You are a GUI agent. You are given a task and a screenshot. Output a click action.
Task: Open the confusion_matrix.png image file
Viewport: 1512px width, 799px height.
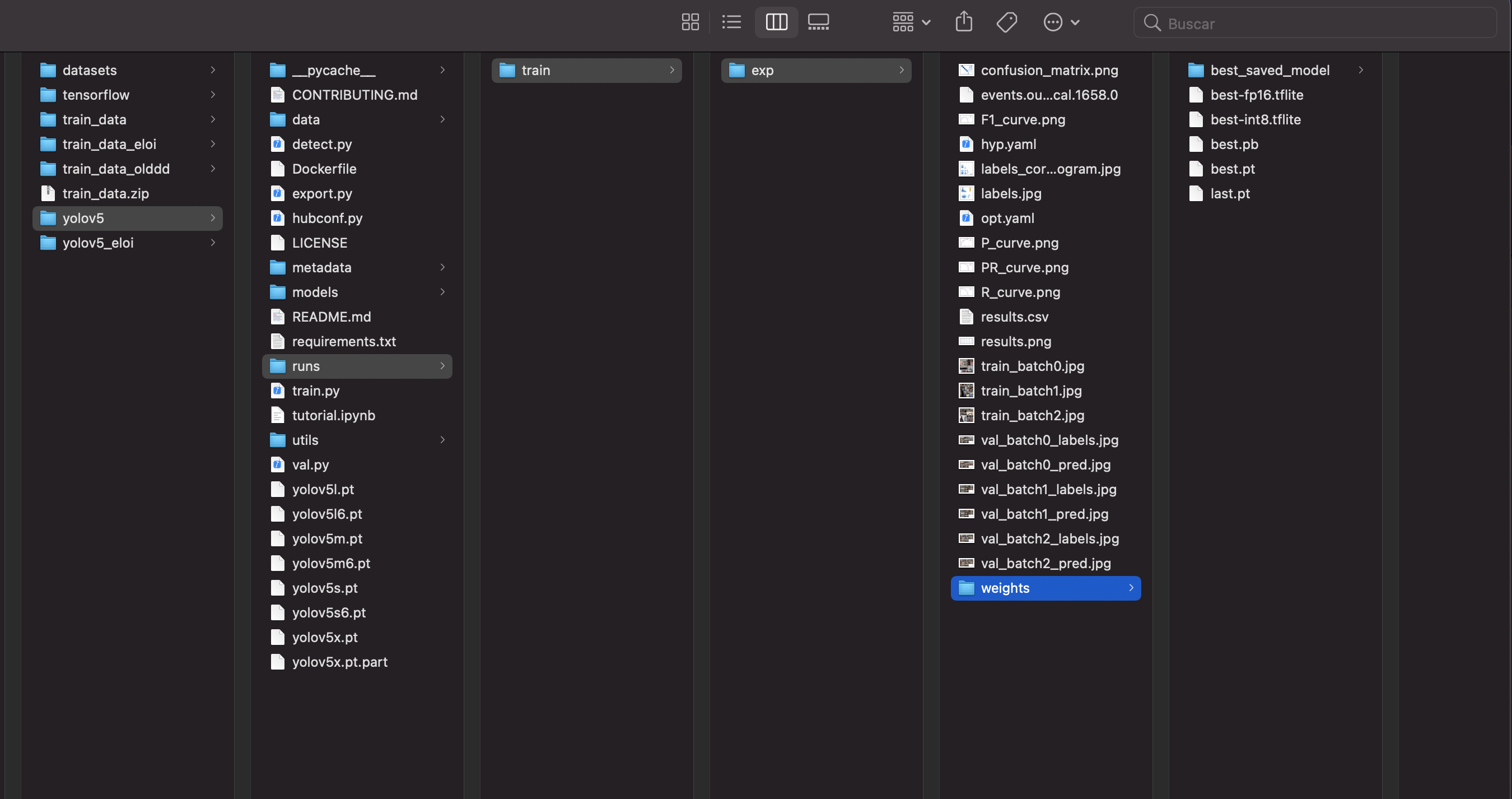pos(1049,70)
